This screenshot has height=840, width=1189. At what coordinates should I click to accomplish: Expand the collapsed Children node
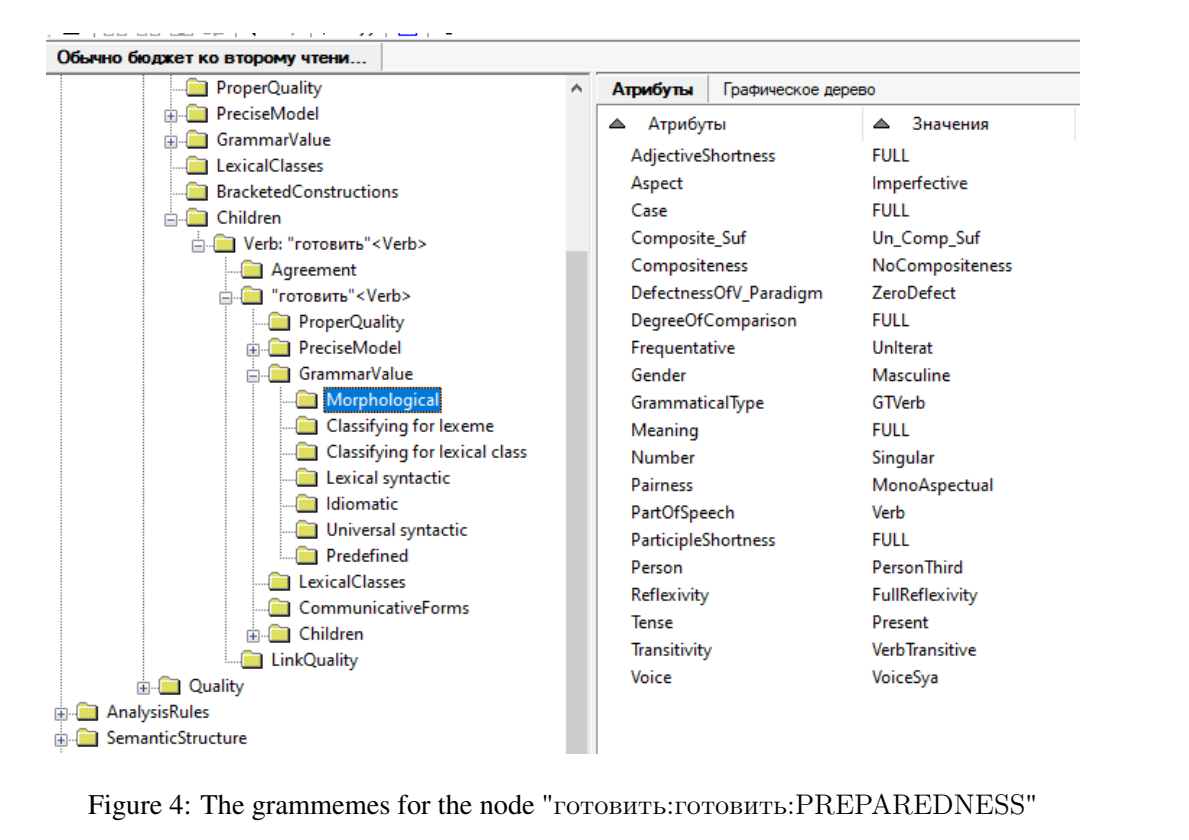click(253, 635)
